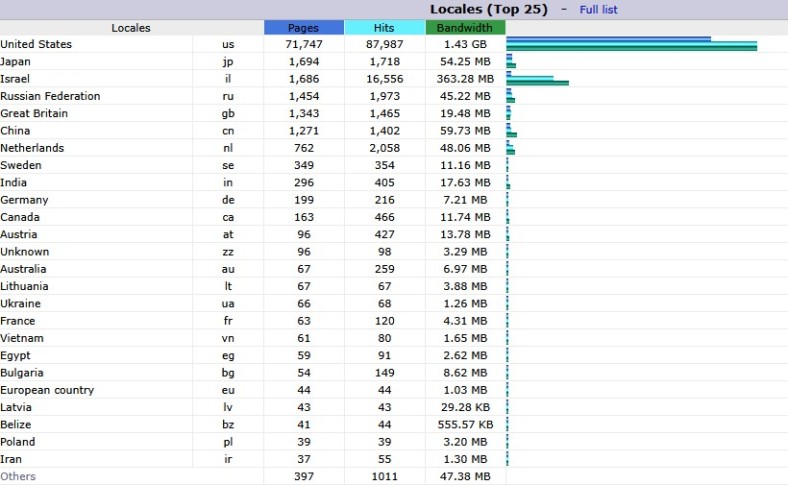Click the Germany country name
788x485 pixels.
(x=24, y=200)
